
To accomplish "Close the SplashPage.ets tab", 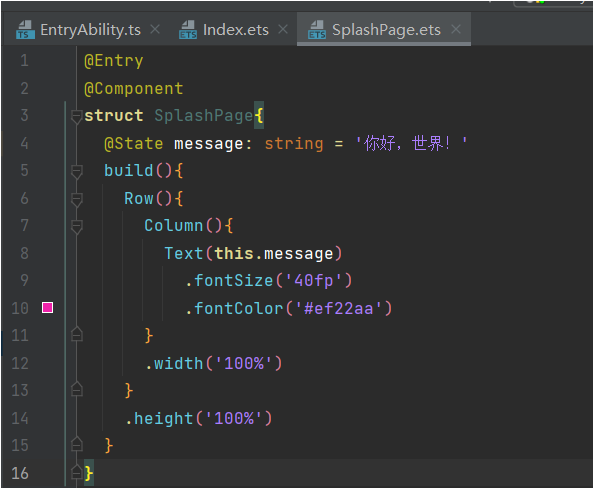I will coord(456,29).
